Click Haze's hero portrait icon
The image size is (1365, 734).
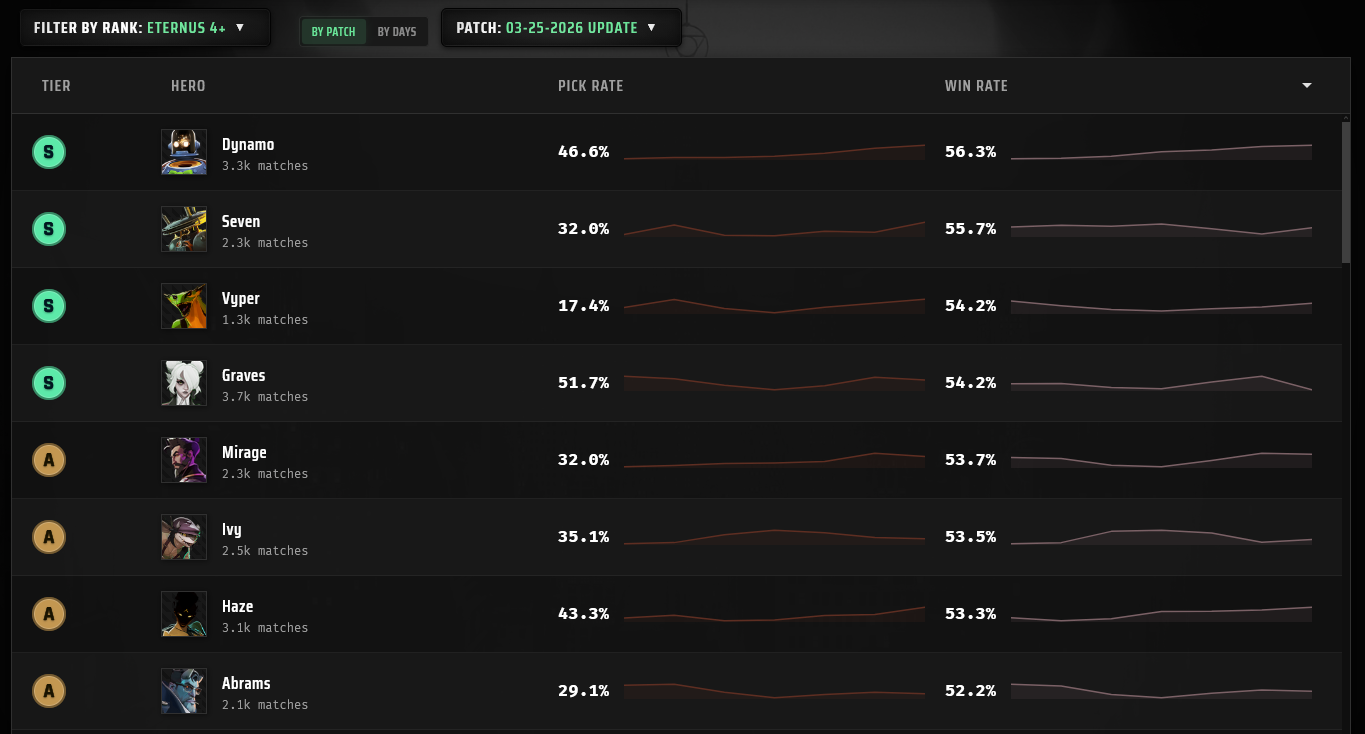[x=184, y=614]
